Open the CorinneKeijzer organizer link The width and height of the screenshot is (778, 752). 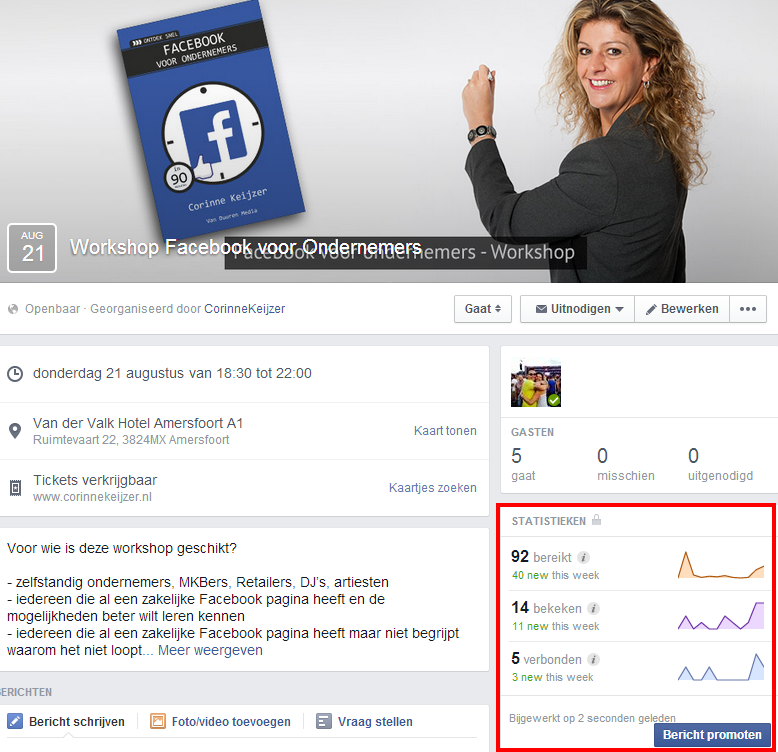pyautogui.click(x=245, y=309)
